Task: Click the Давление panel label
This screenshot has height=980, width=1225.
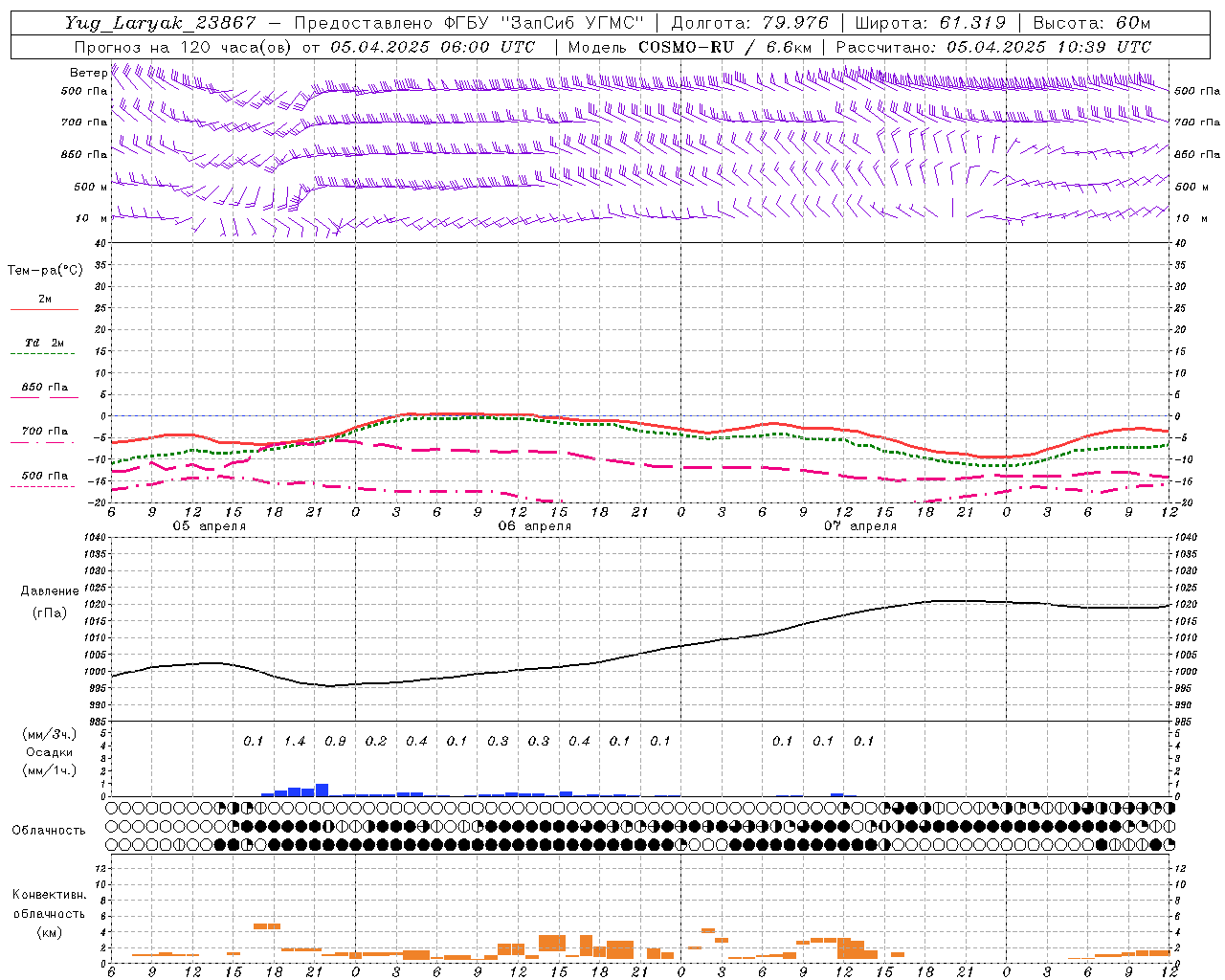Action: [x=50, y=591]
